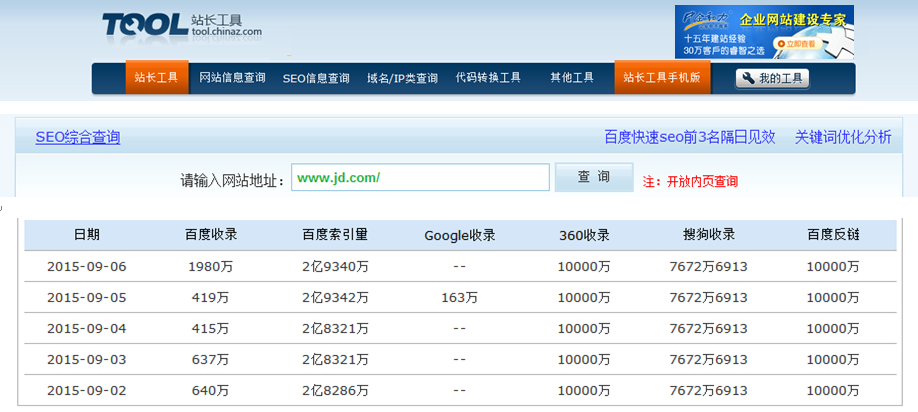Image resolution: width=918 pixels, height=412 pixels.
Task: Click the Google收录 column header
Action: pos(460,236)
